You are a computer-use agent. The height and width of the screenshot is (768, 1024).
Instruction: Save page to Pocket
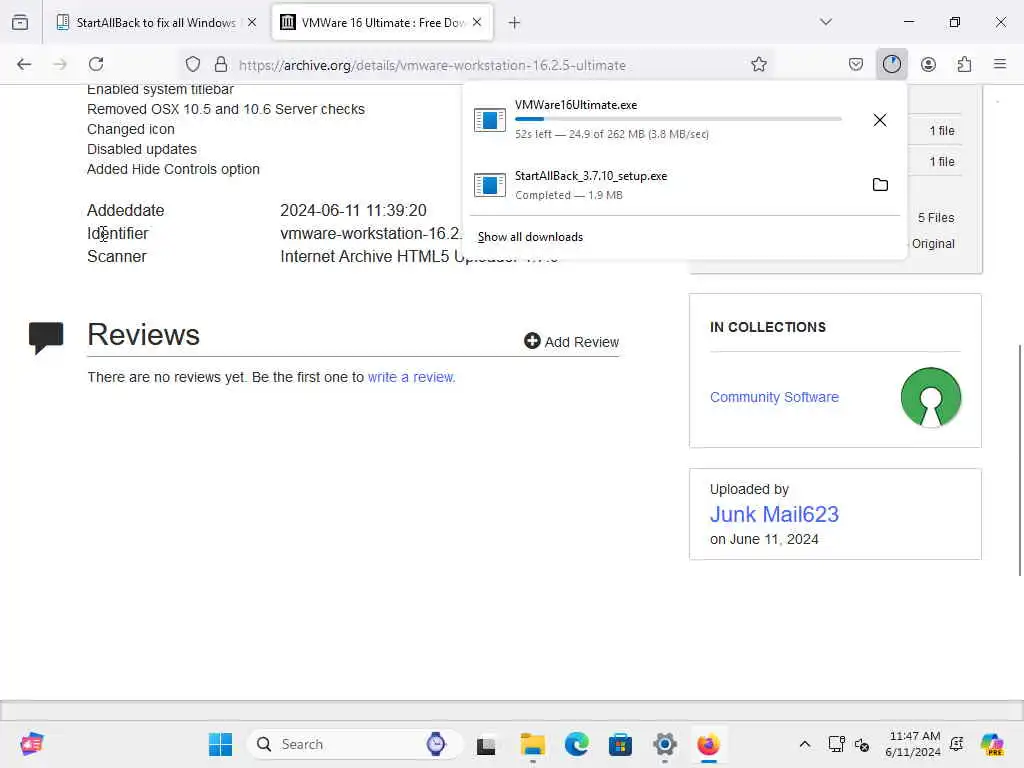pyautogui.click(x=856, y=64)
